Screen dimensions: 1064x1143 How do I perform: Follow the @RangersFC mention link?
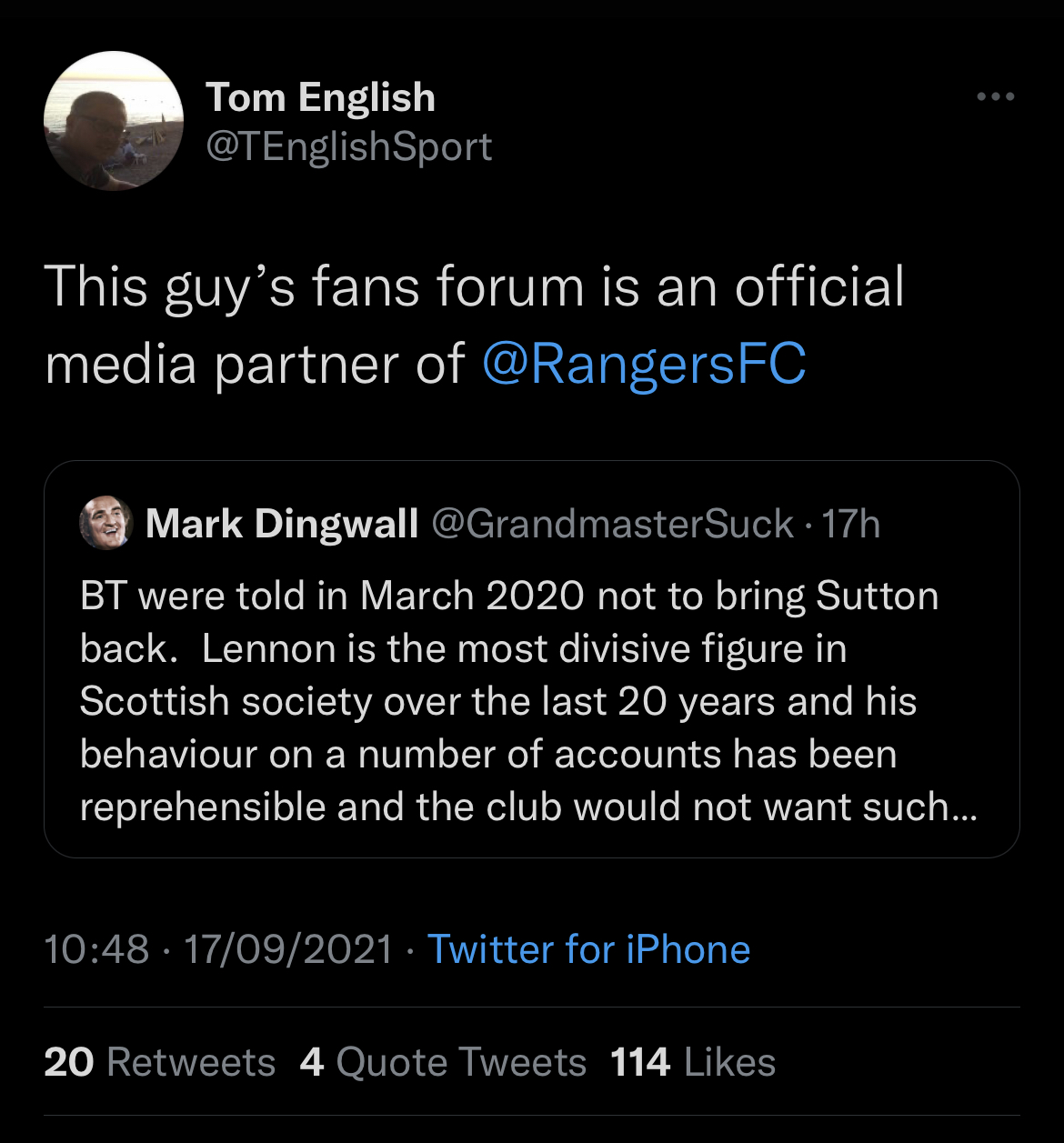tap(644, 364)
